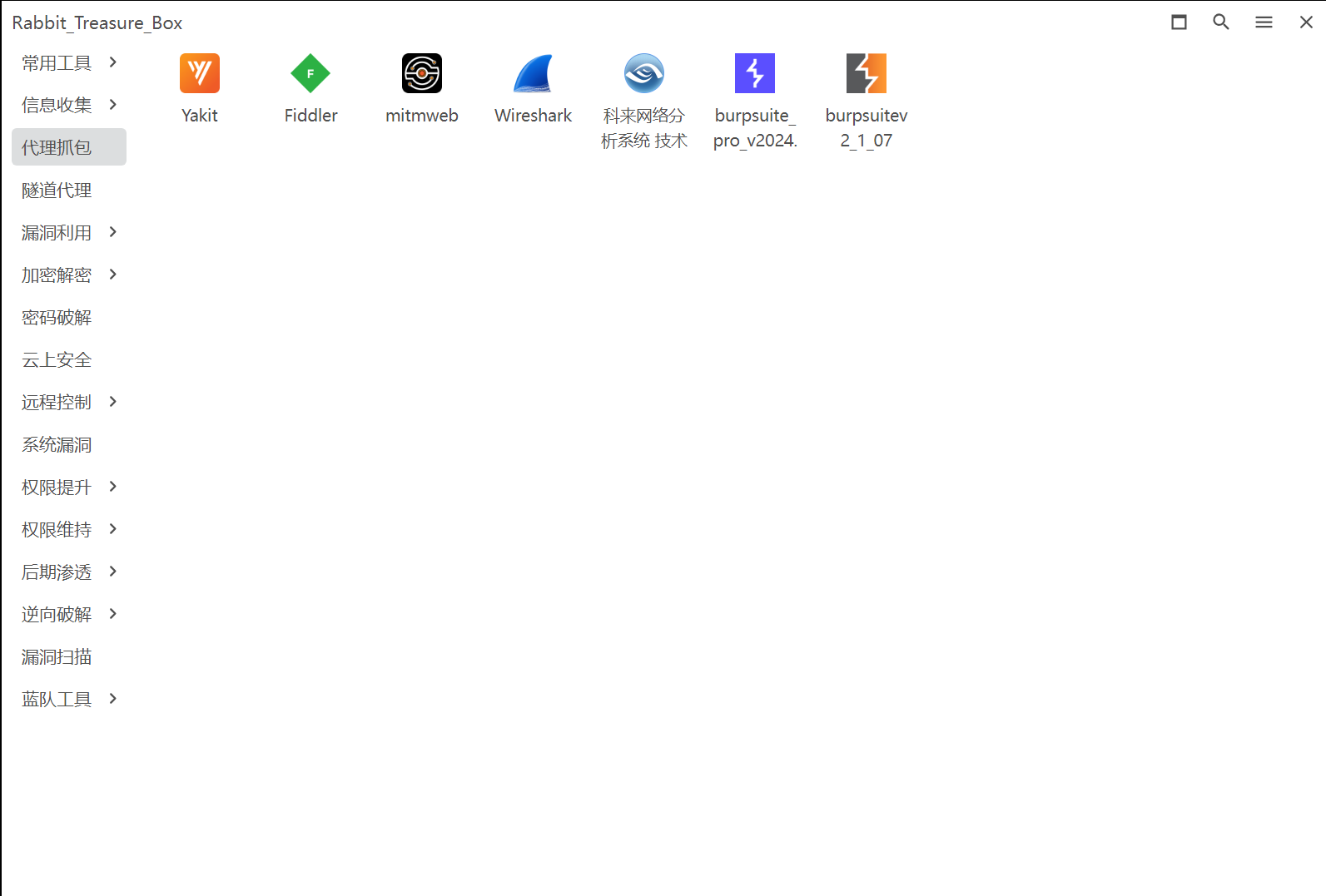Expand the 蓝队工具 chevron
Image resolution: width=1326 pixels, height=896 pixels.
pyautogui.click(x=113, y=699)
